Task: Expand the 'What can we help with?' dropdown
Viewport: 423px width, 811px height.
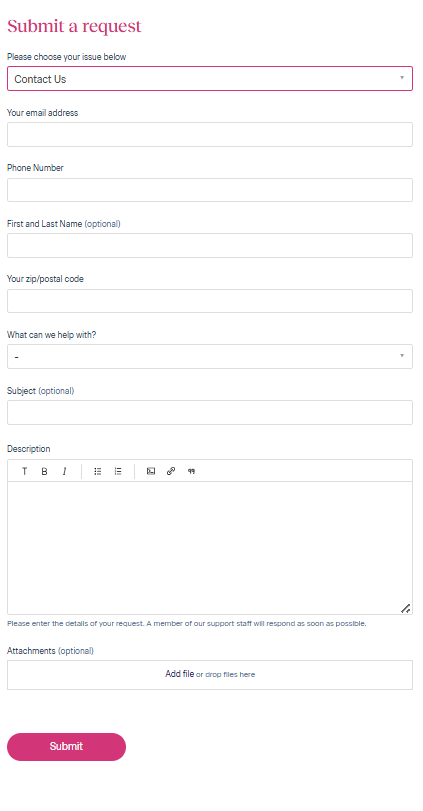Action: coord(210,356)
